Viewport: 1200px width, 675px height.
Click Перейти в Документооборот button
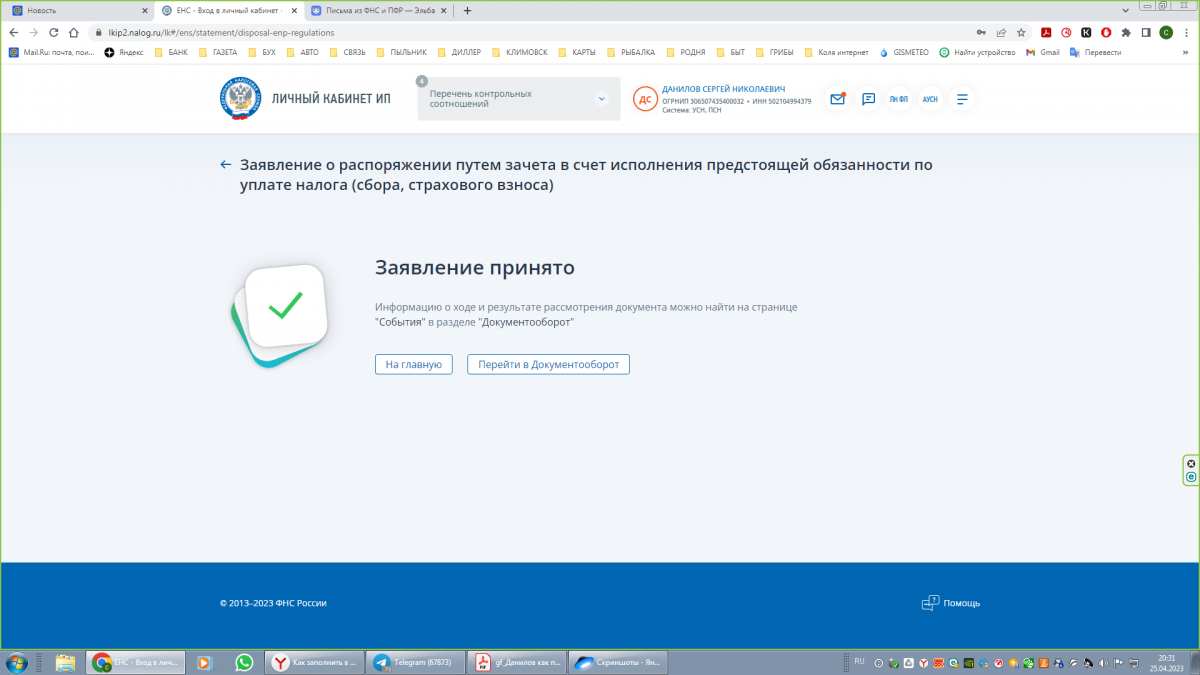[x=548, y=365]
